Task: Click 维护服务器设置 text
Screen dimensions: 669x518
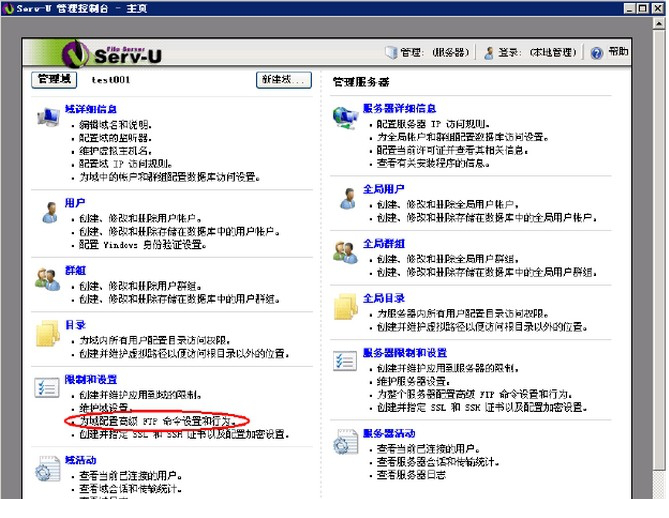Action: point(412,381)
